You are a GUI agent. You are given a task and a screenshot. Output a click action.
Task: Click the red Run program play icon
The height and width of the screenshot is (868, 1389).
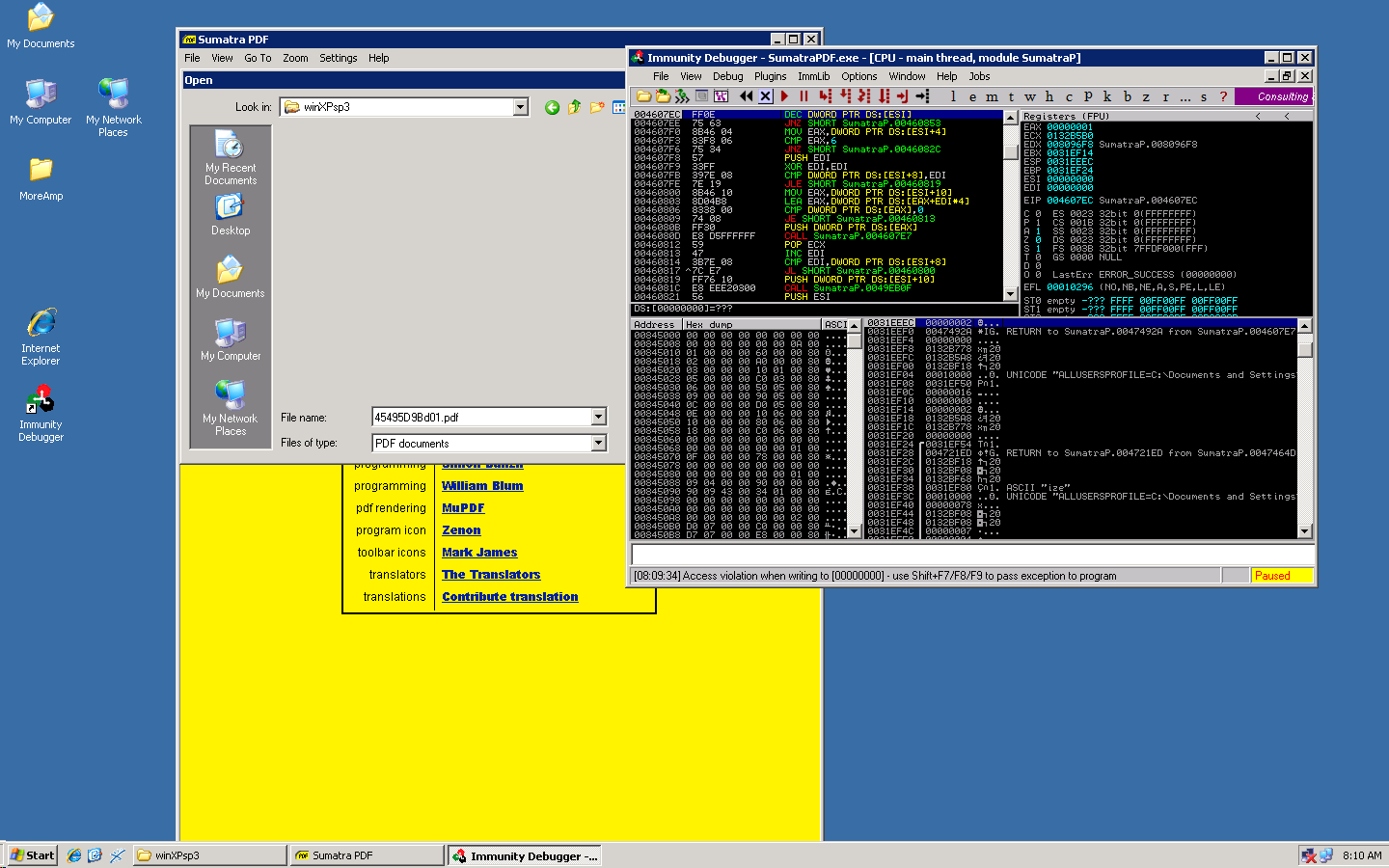tap(784, 96)
